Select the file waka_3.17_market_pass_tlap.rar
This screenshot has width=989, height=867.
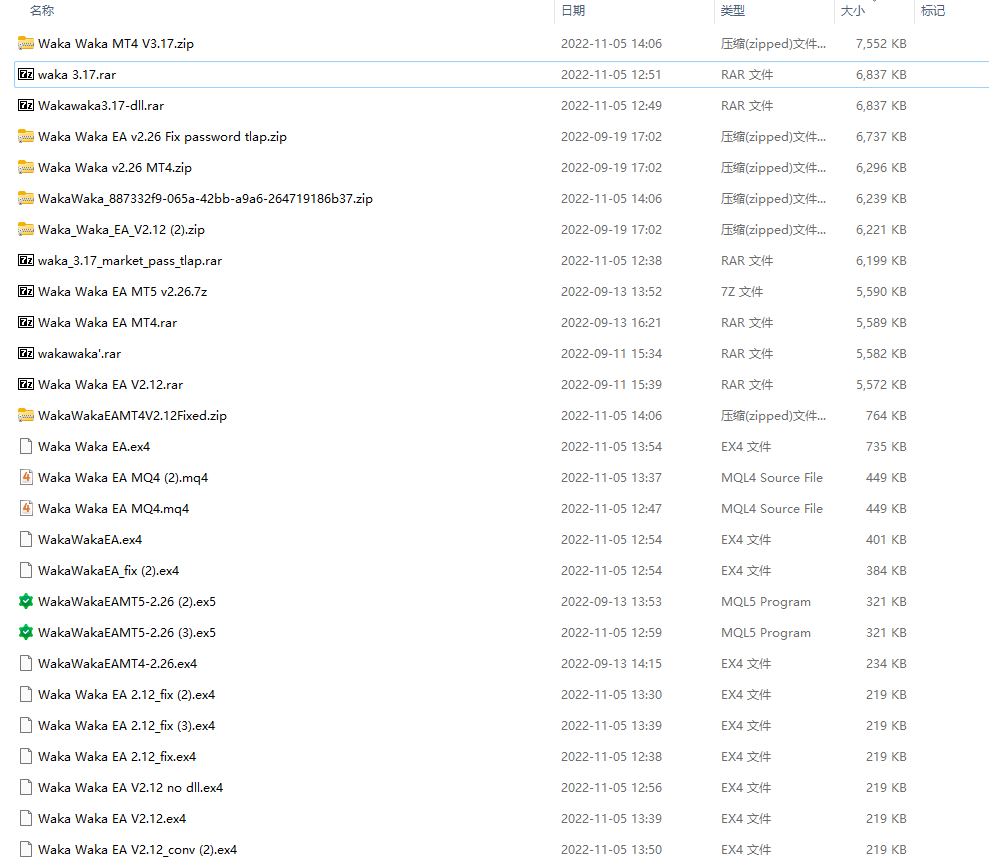point(130,261)
